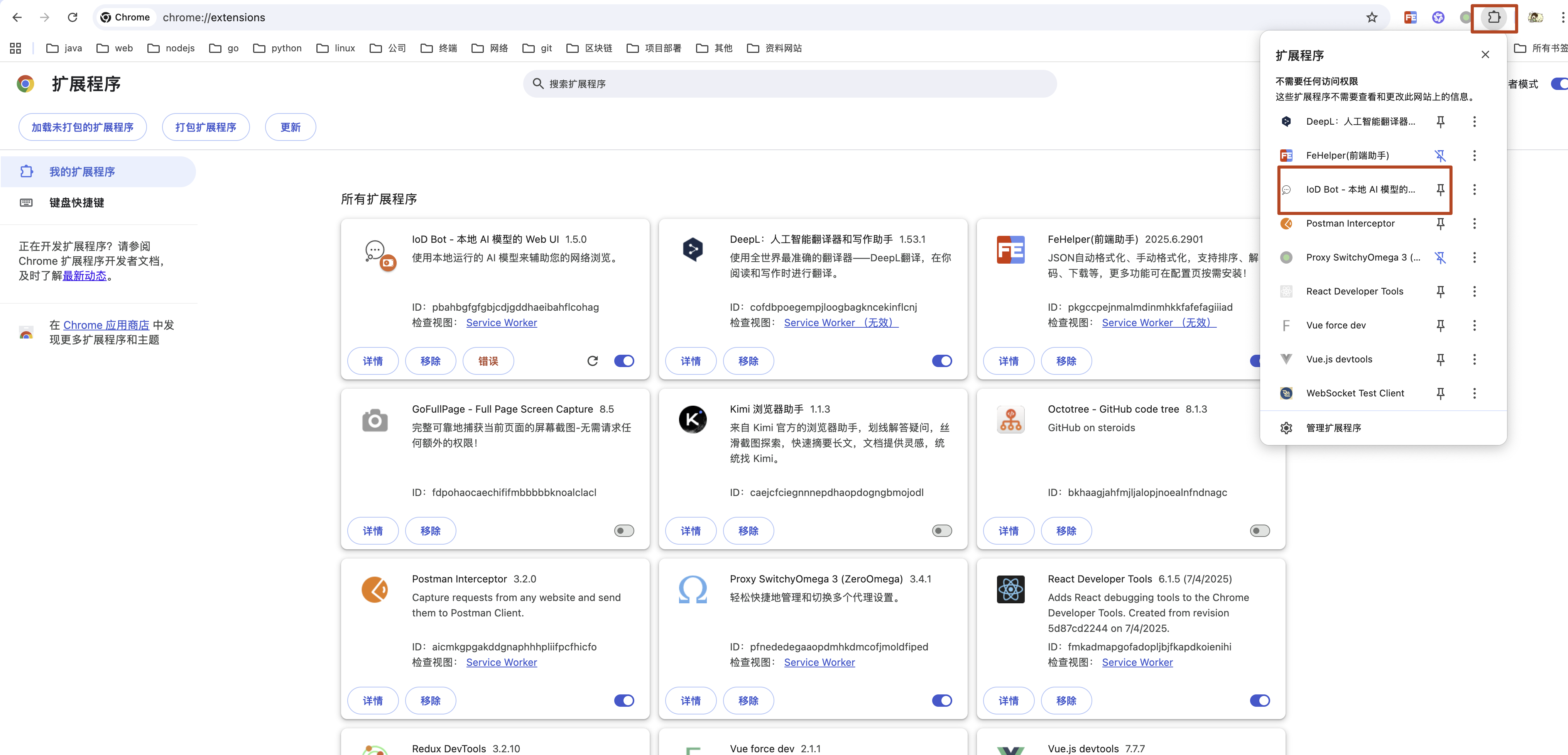This screenshot has width=1568, height=755.
Task: Unpin FeHelper from the toolbar
Action: (x=1440, y=156)
